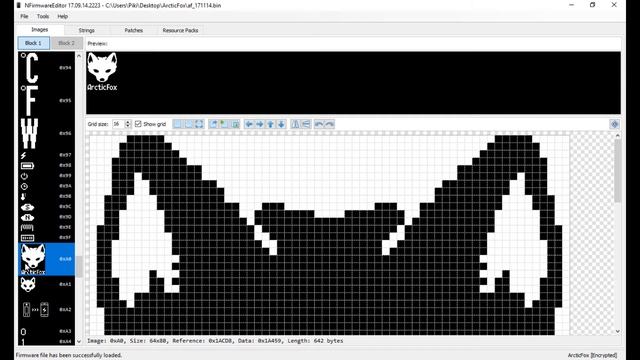Toggle the Show grid checkbox

[138, 124]
